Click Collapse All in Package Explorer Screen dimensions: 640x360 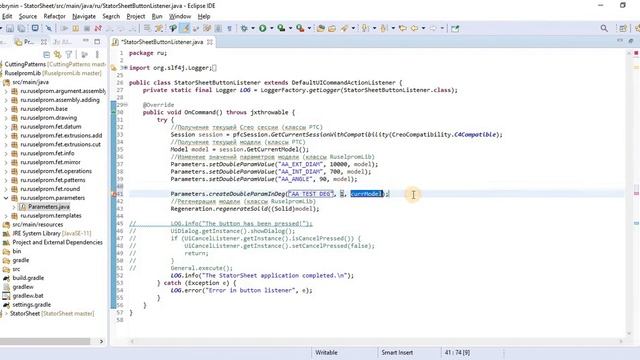(47, 54)
